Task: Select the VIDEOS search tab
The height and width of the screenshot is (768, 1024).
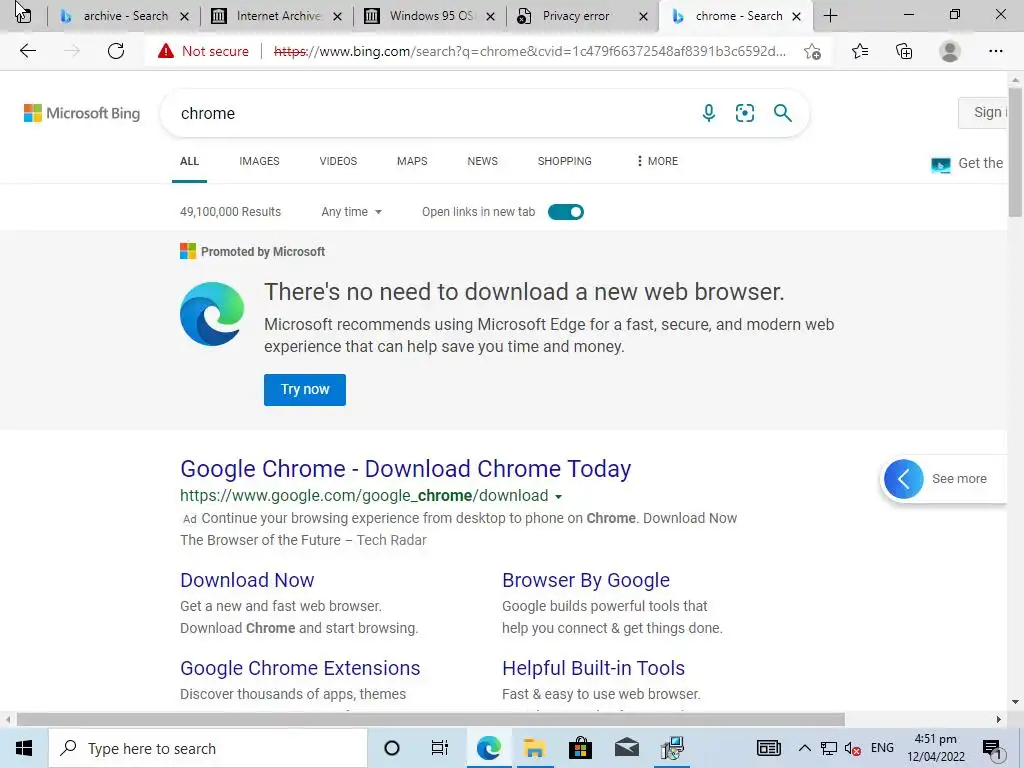Action: pyautogui.click(x=338, y=161)
